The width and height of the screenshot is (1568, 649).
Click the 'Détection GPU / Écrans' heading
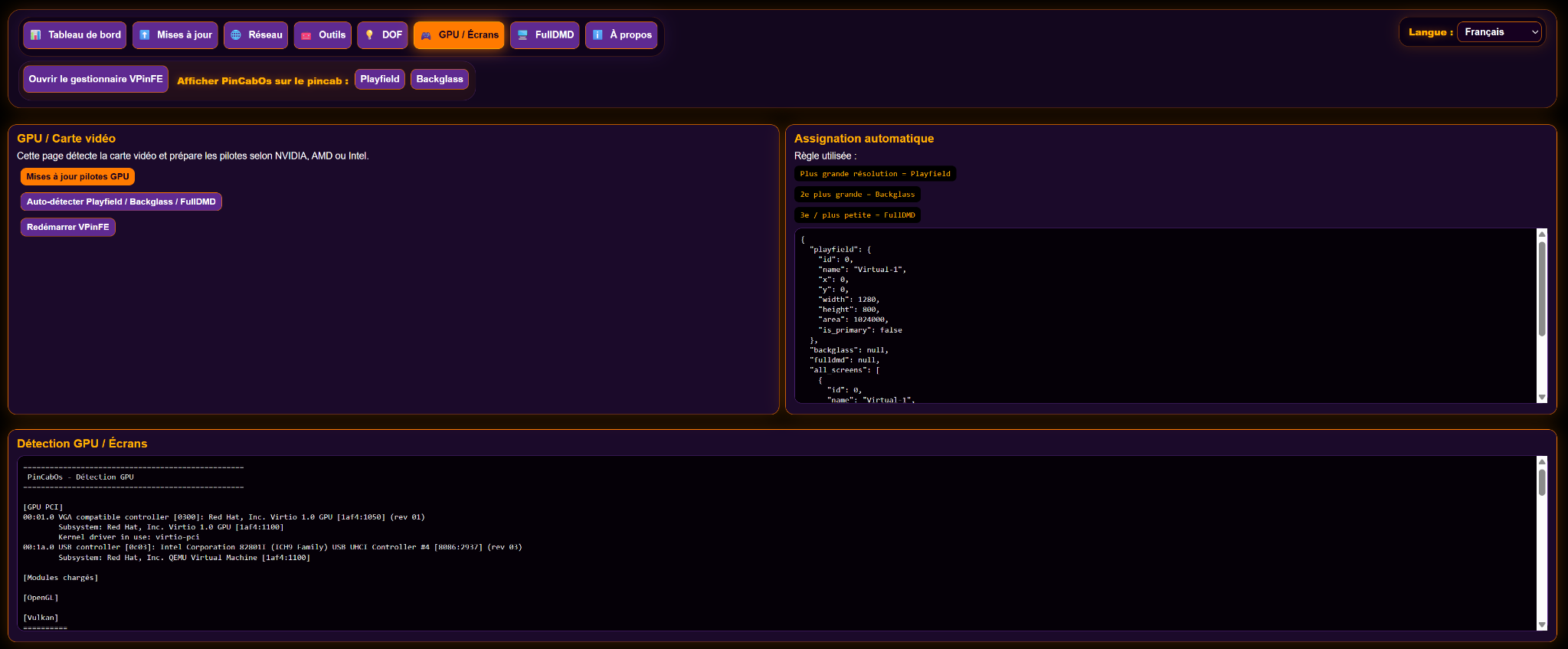(82, 444)
